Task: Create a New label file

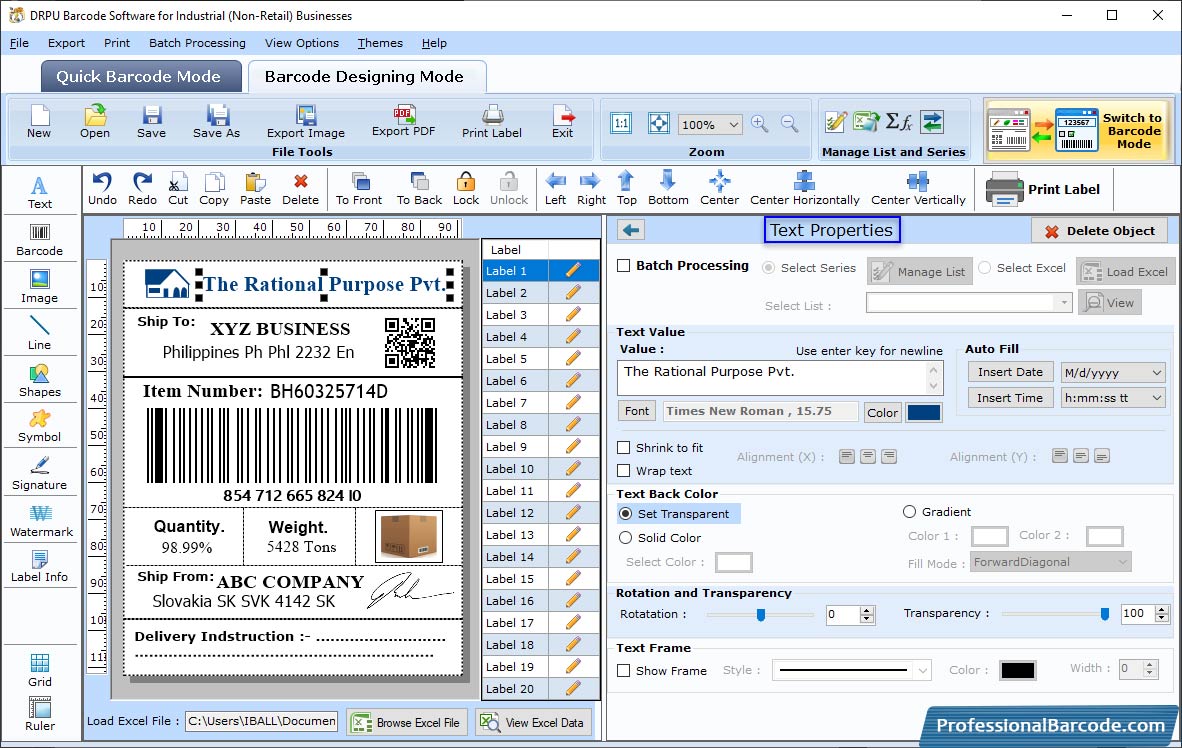Action: 39,122
